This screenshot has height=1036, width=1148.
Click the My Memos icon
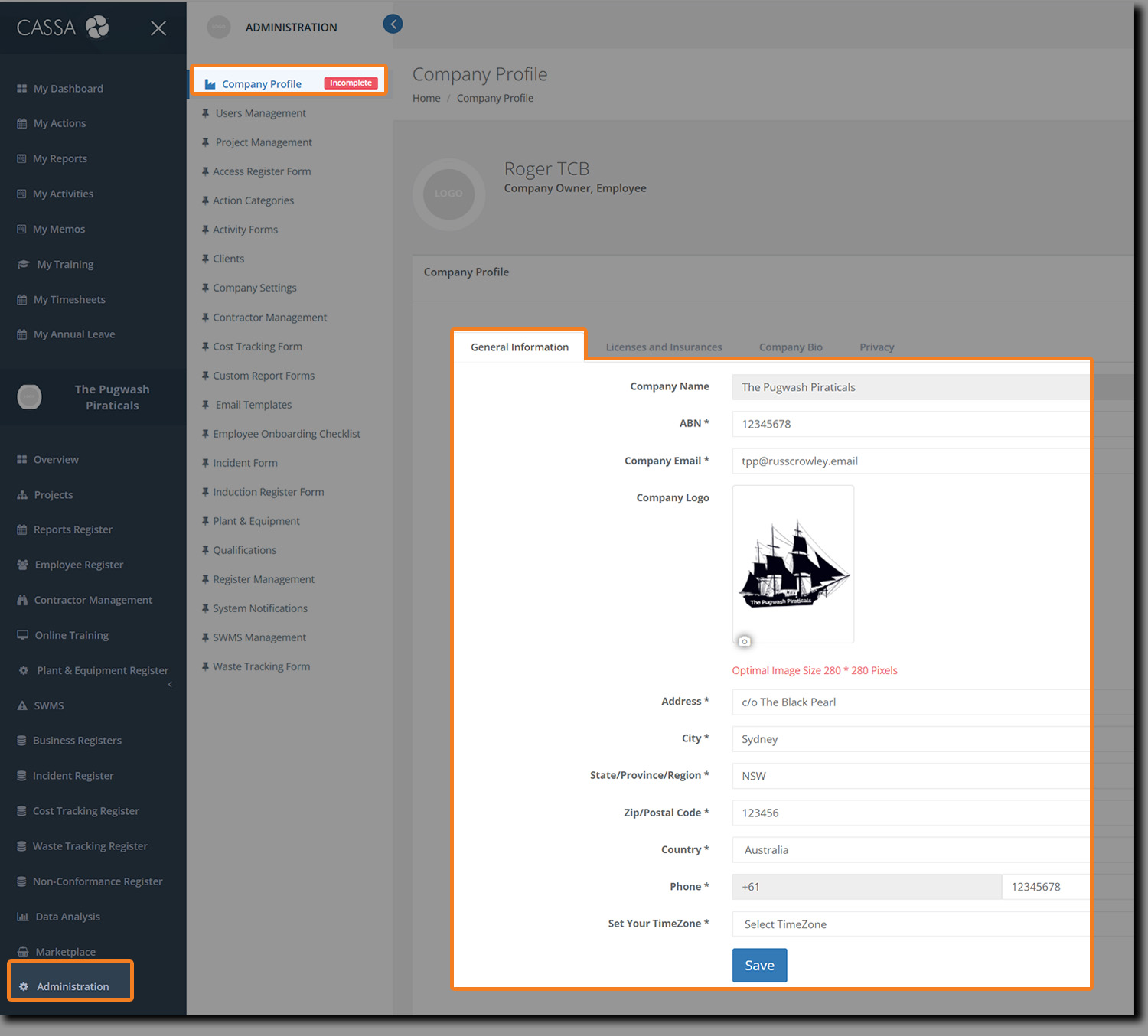(22, 230)
